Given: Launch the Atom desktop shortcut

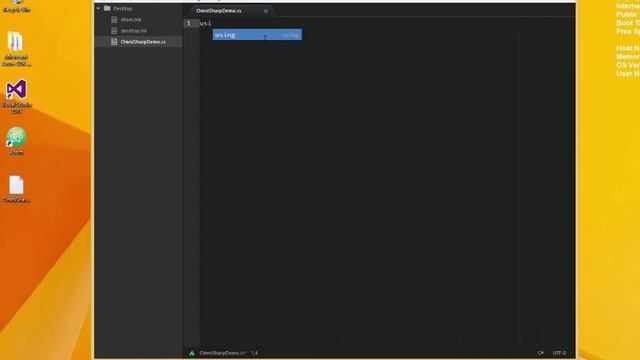Looking at the screenshot, I should 16,141.
